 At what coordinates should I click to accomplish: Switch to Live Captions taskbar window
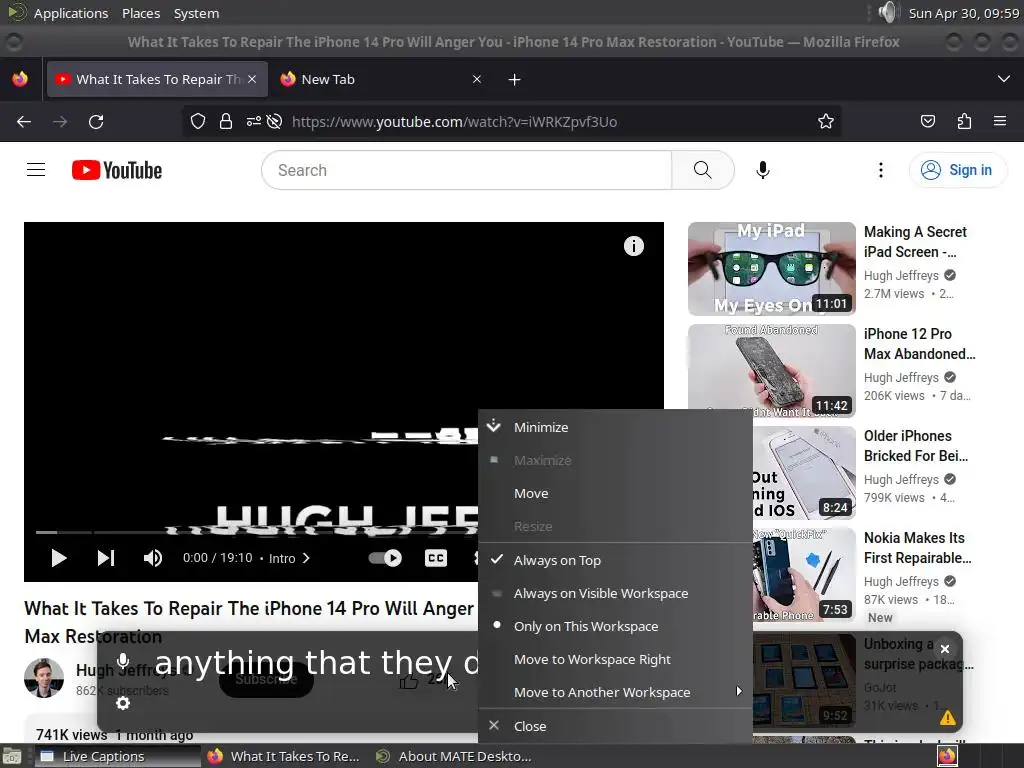pyautogui.click(x=118, y=756)
